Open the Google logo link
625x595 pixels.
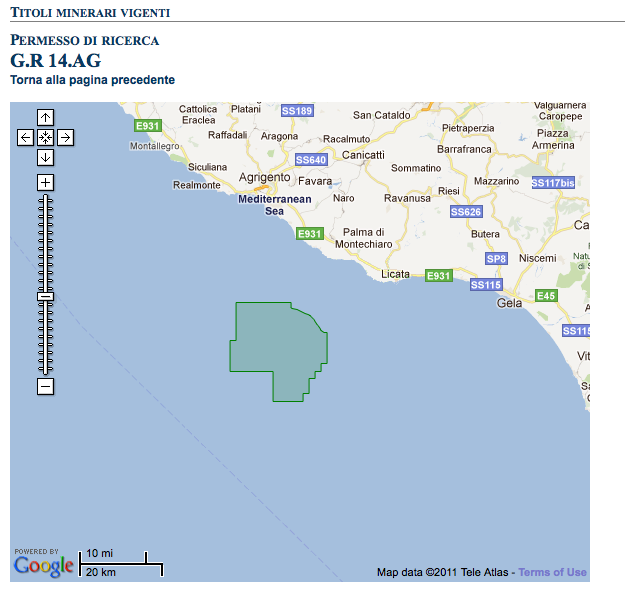pyautogui.click(x=44, y=566)
